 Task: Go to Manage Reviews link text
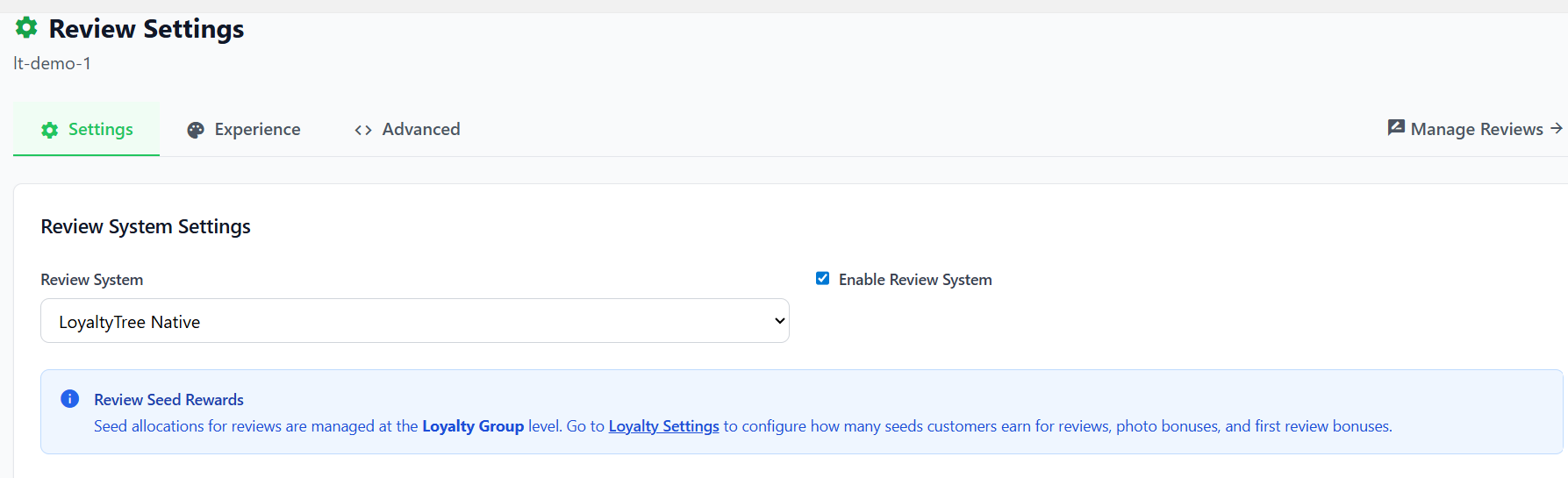[1477, 129]
